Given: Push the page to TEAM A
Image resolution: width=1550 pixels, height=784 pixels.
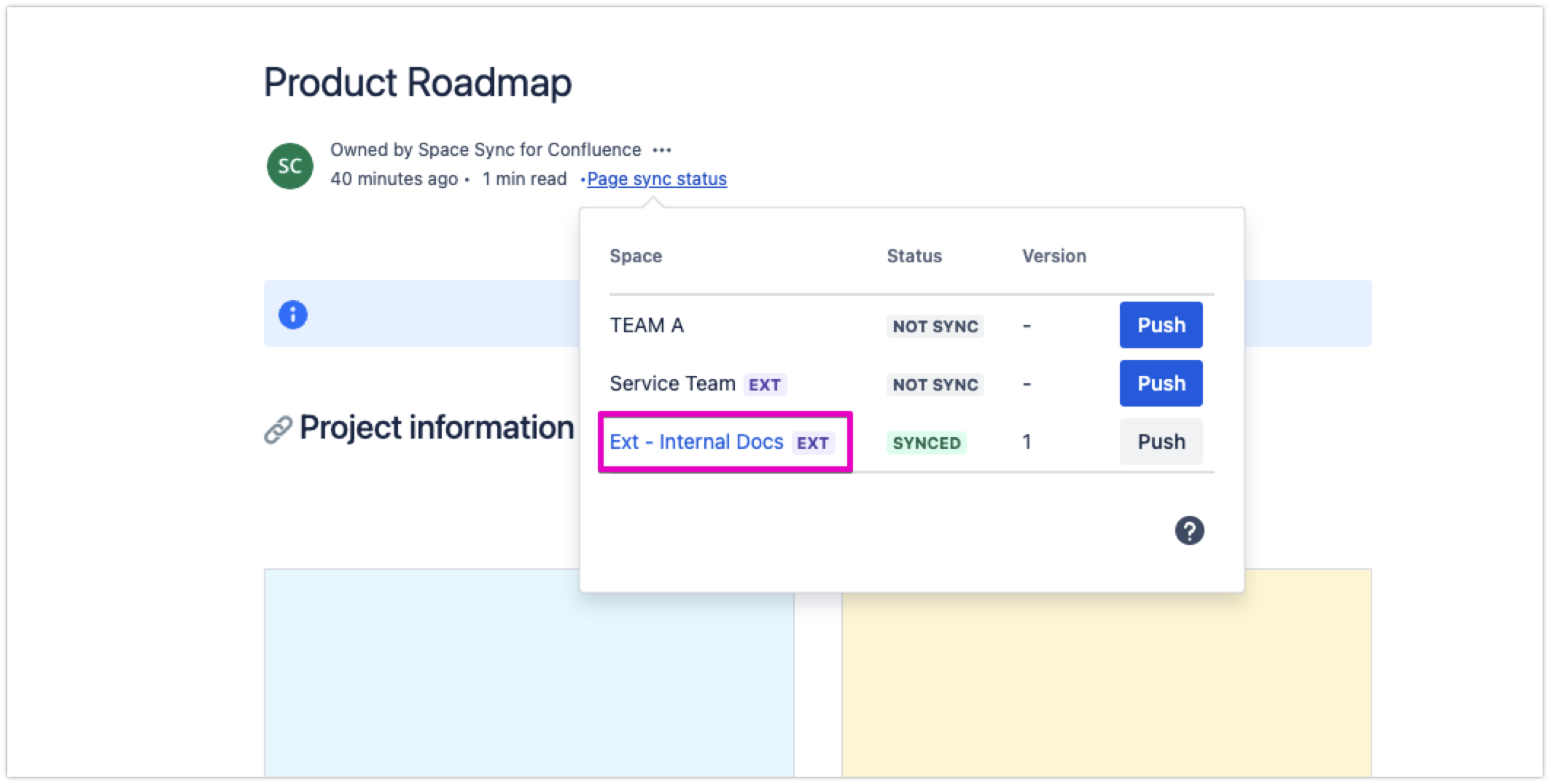Looking at the screenshot, I should click(x=1161, y=325).
